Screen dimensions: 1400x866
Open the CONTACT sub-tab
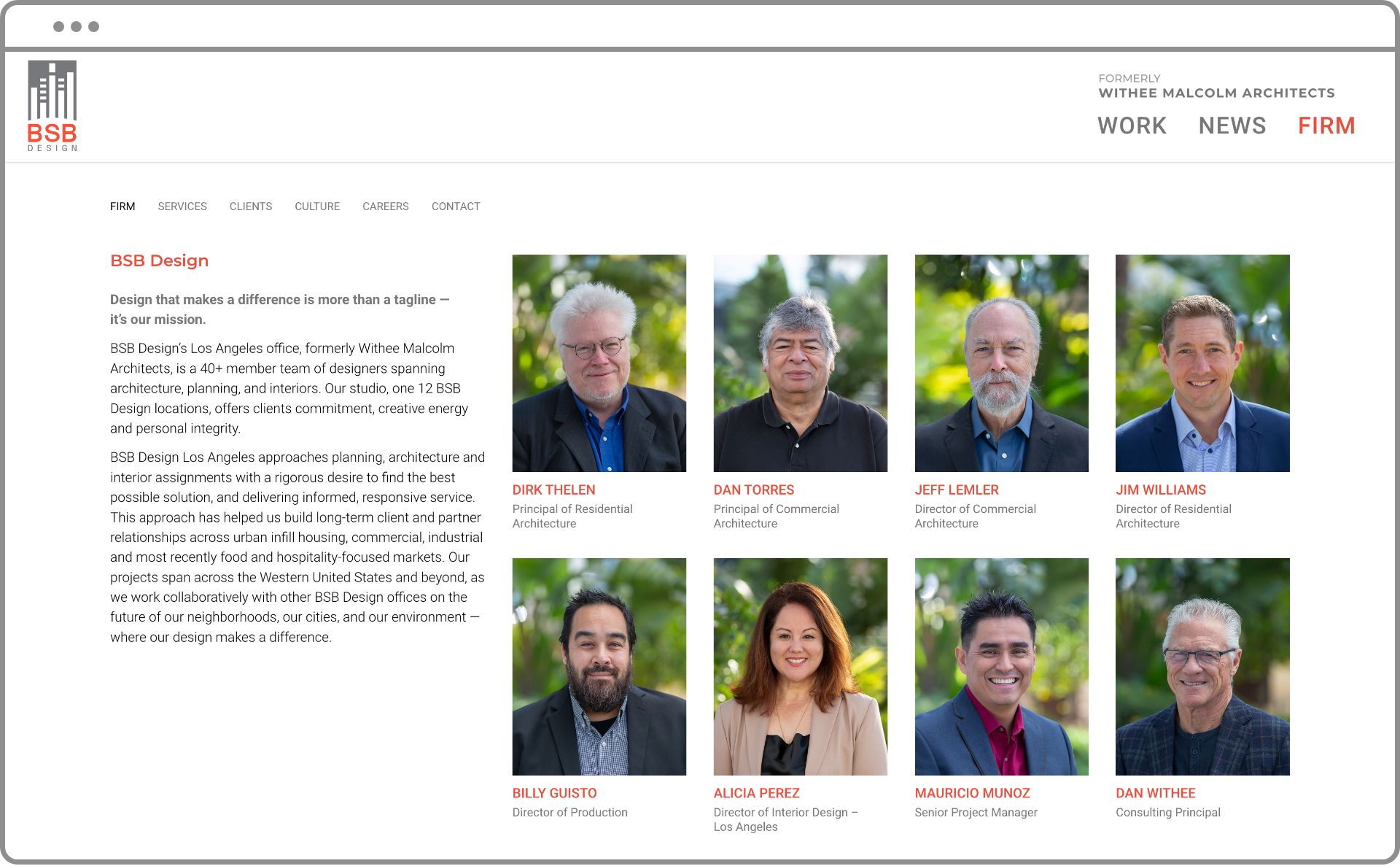click(456, 206)
